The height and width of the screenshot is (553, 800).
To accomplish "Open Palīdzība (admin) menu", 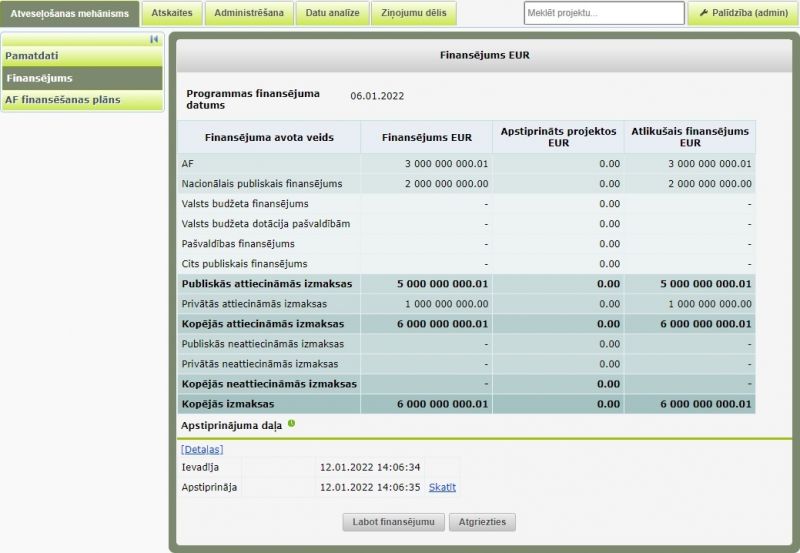I will click(x=742, y=13).
